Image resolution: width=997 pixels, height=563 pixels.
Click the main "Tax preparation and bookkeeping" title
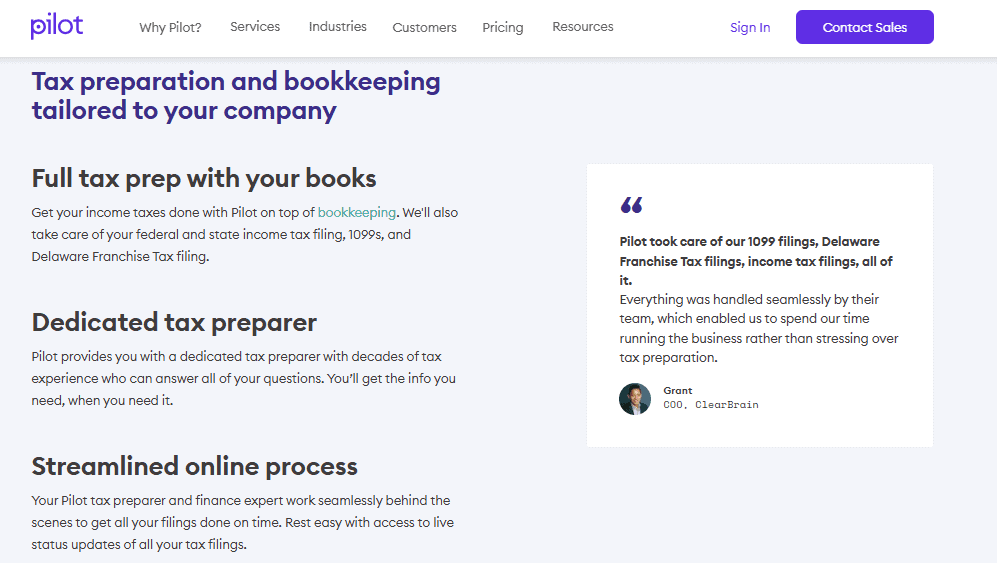pos(236,96)
